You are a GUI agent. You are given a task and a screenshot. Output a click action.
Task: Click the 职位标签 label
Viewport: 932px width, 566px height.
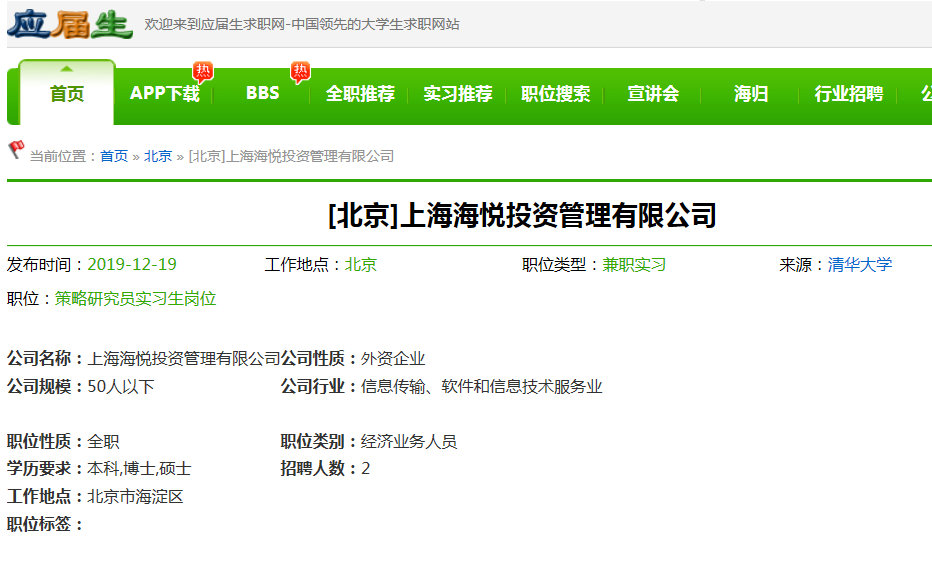click(x=45, y=524)
